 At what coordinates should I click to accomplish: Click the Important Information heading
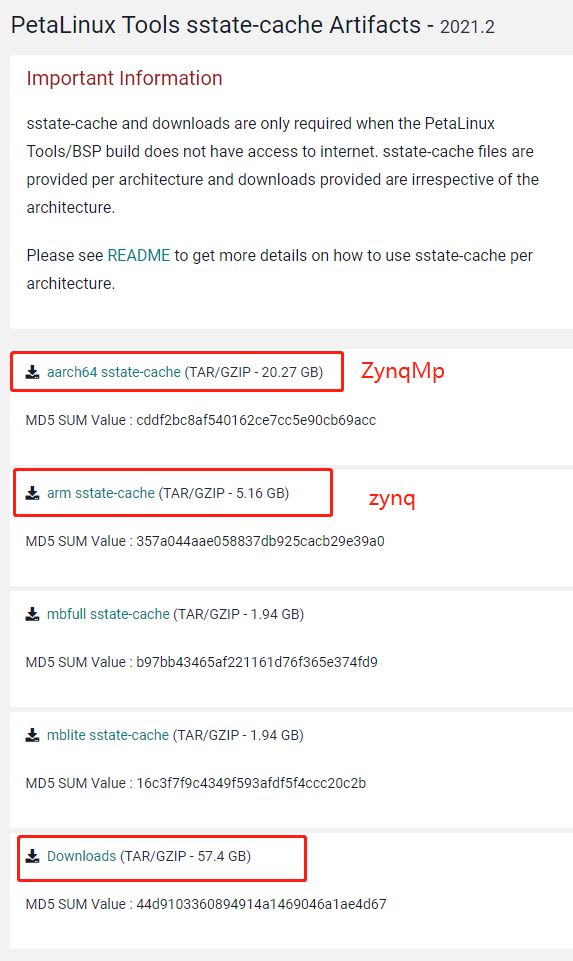pos(124,78)
